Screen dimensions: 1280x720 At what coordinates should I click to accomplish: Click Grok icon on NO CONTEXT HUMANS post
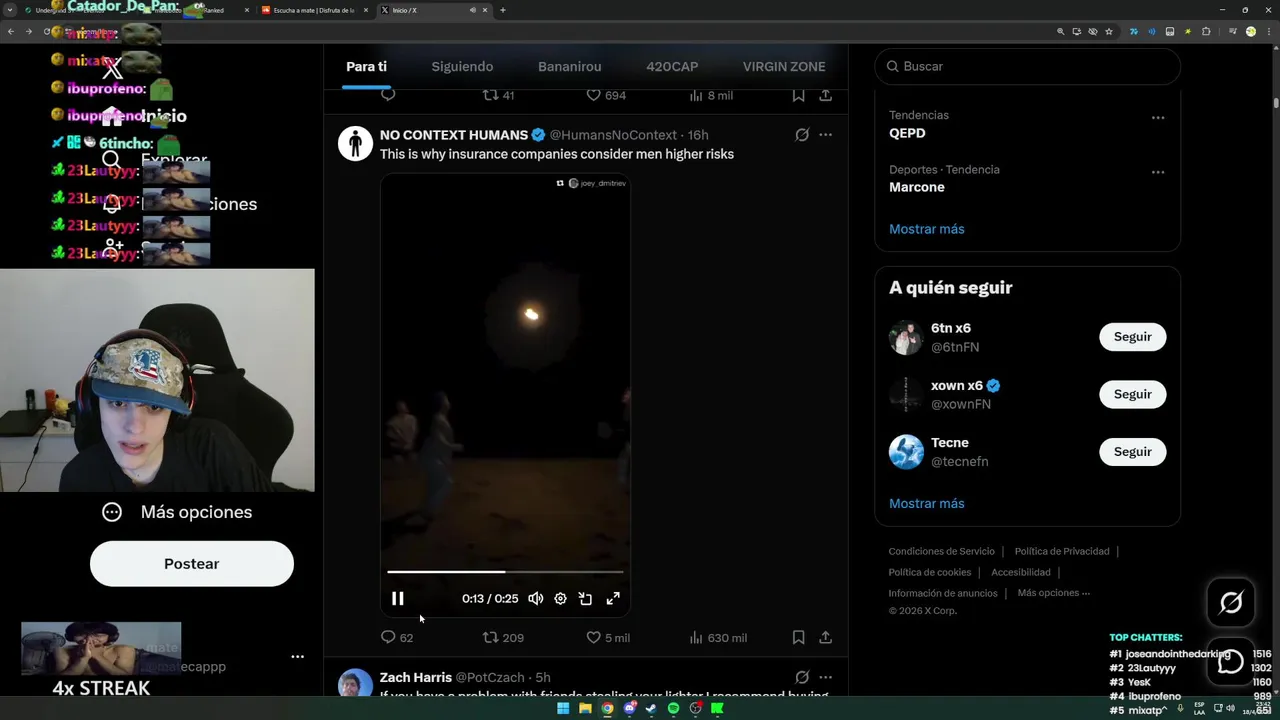click(x=802, y=135)
